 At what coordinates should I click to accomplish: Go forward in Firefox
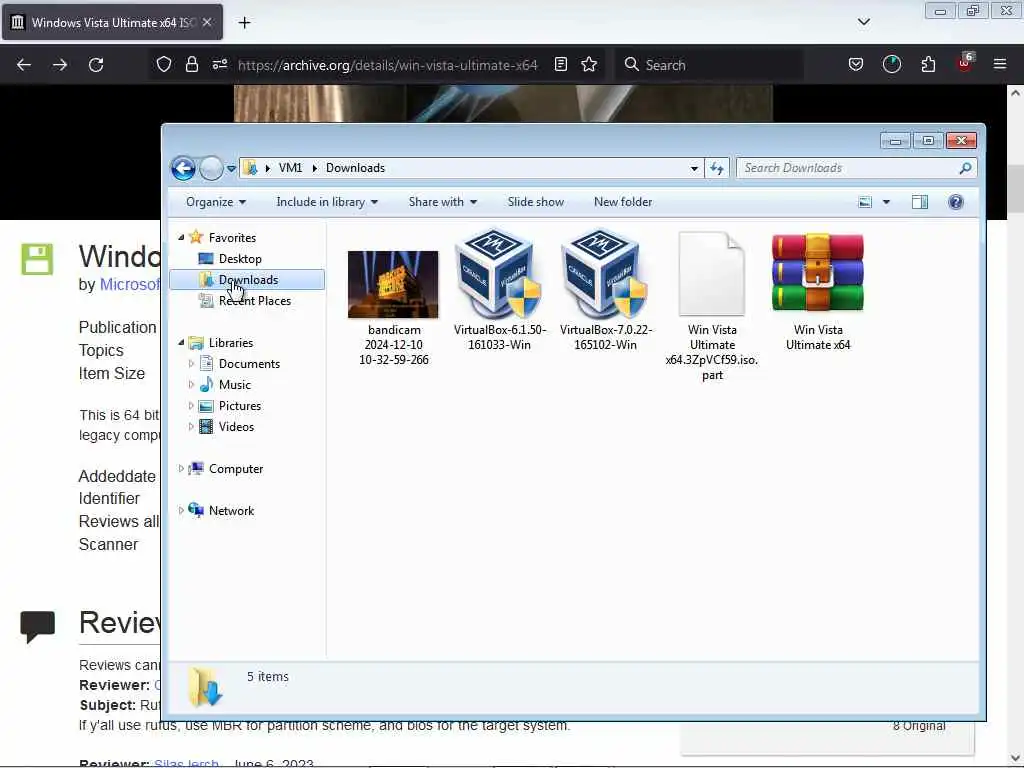tap(59, 65)
